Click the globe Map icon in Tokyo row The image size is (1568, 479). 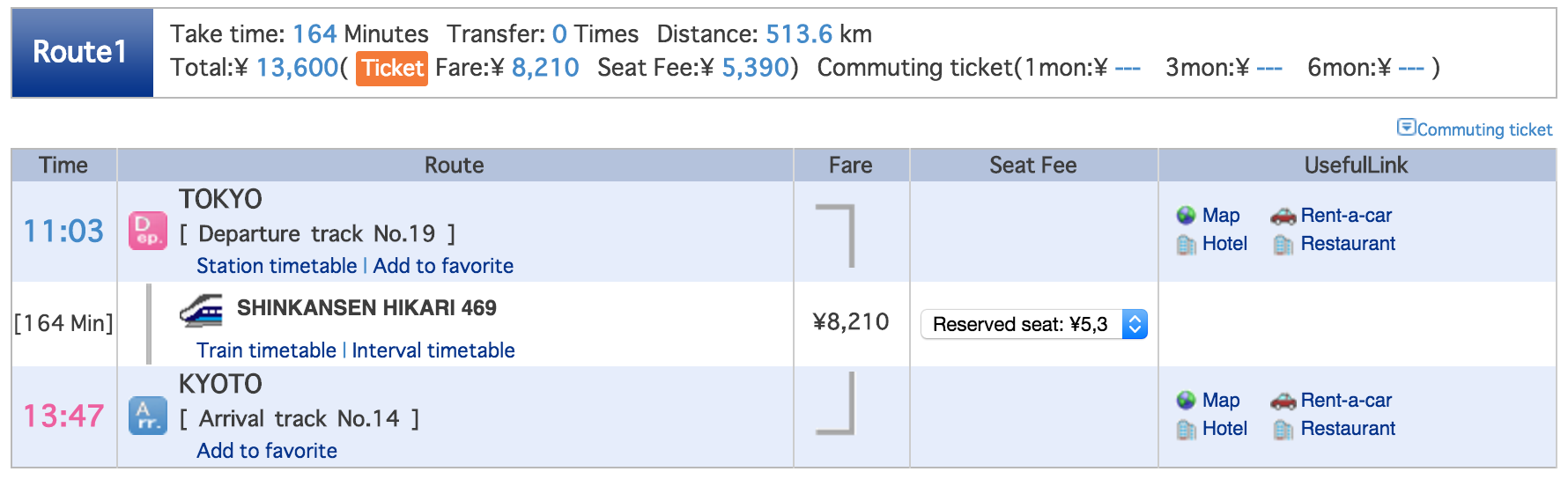(x=1187, y=216)
